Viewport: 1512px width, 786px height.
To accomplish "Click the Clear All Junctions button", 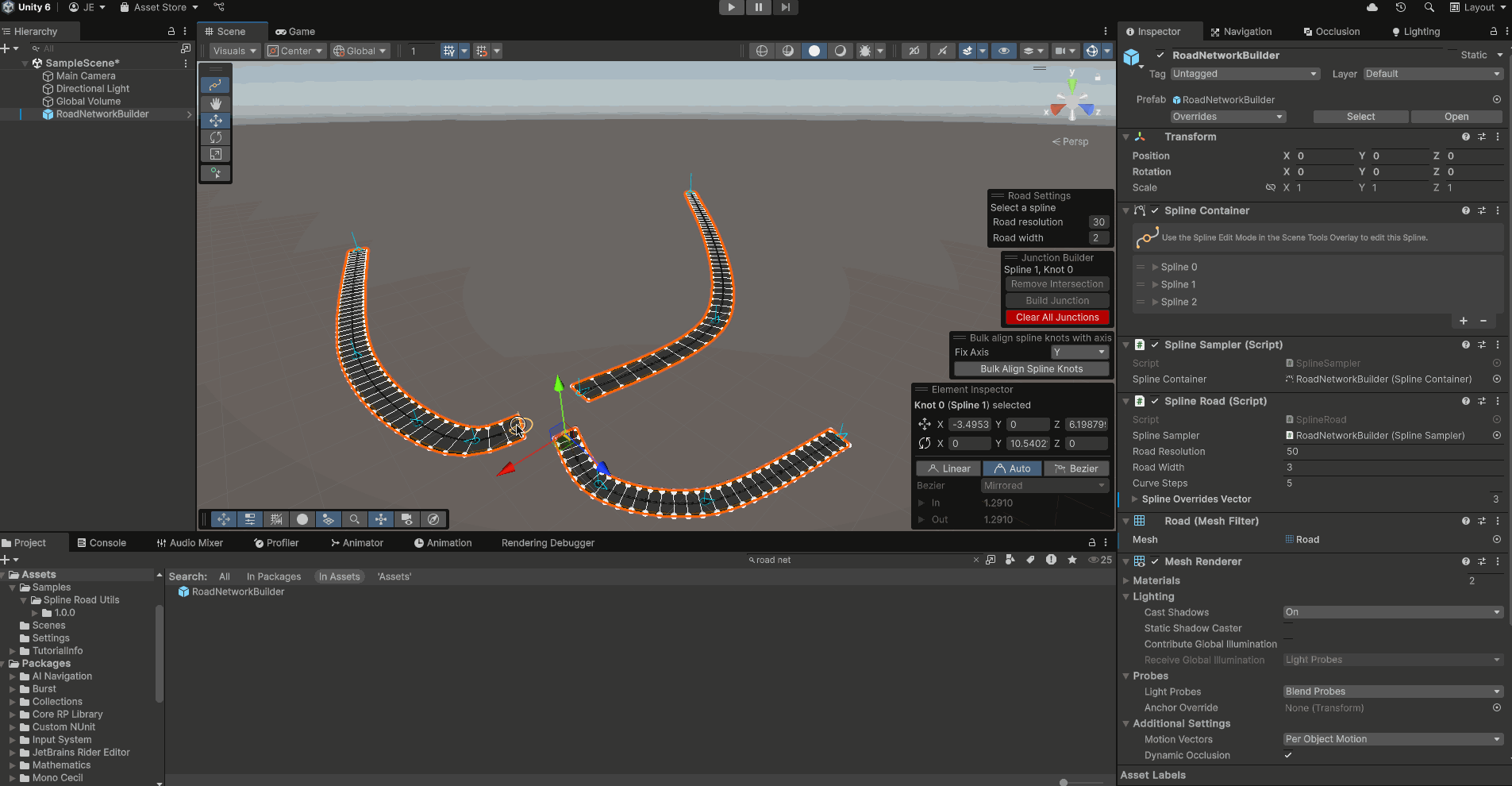I will click(x=1057, y=317).
